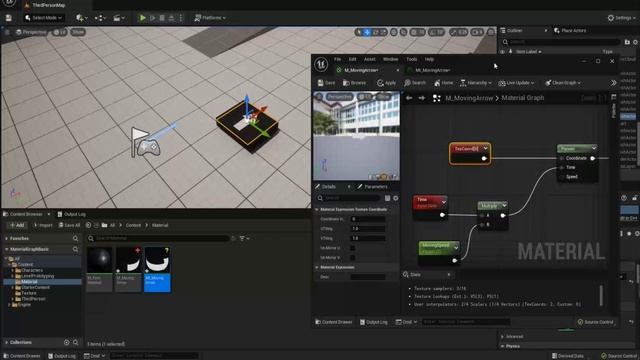Collapse the Multiply node using its chevron
640x360 pixels.
point(504,205)
